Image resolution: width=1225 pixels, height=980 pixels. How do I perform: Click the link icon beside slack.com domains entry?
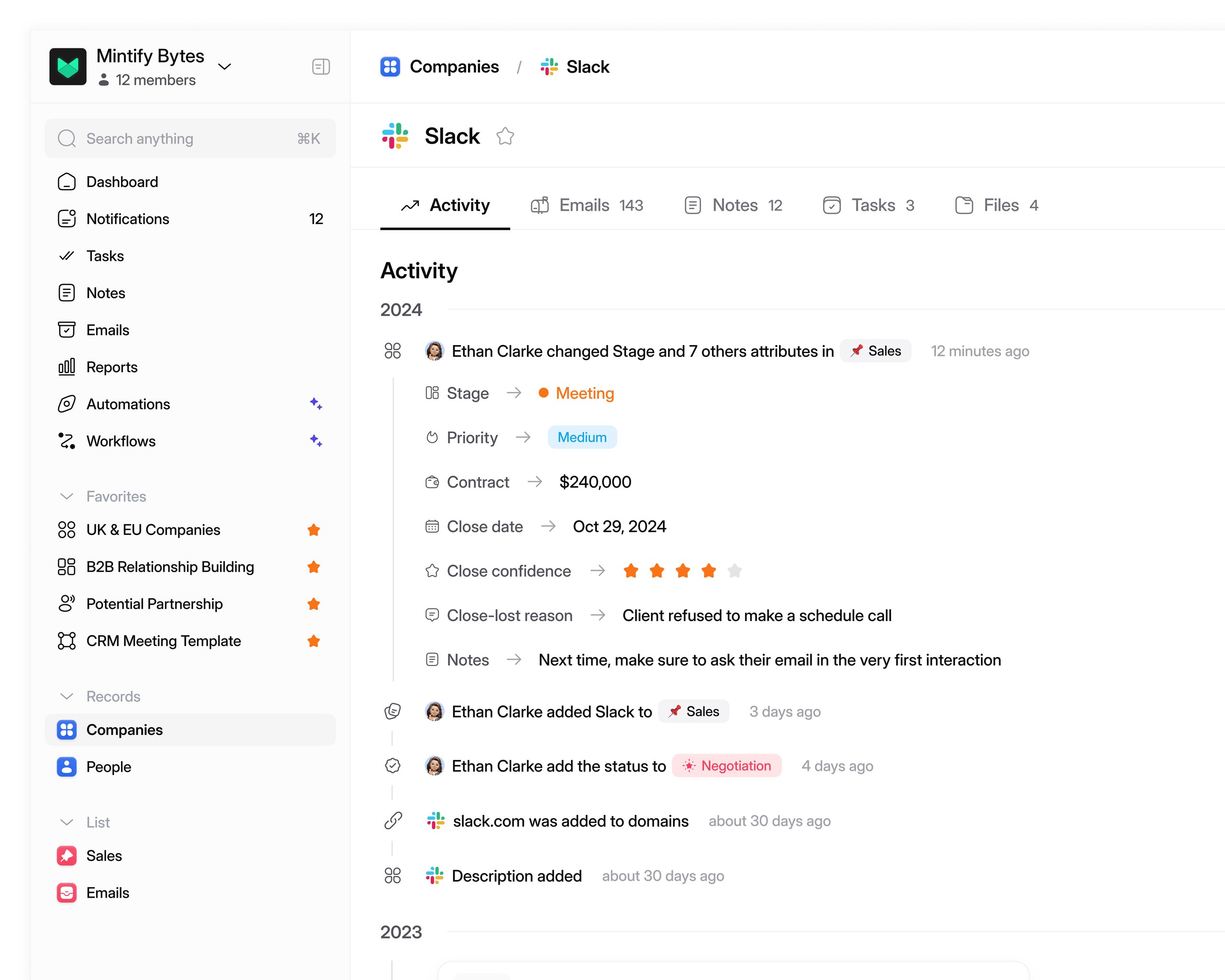(392, 821)
